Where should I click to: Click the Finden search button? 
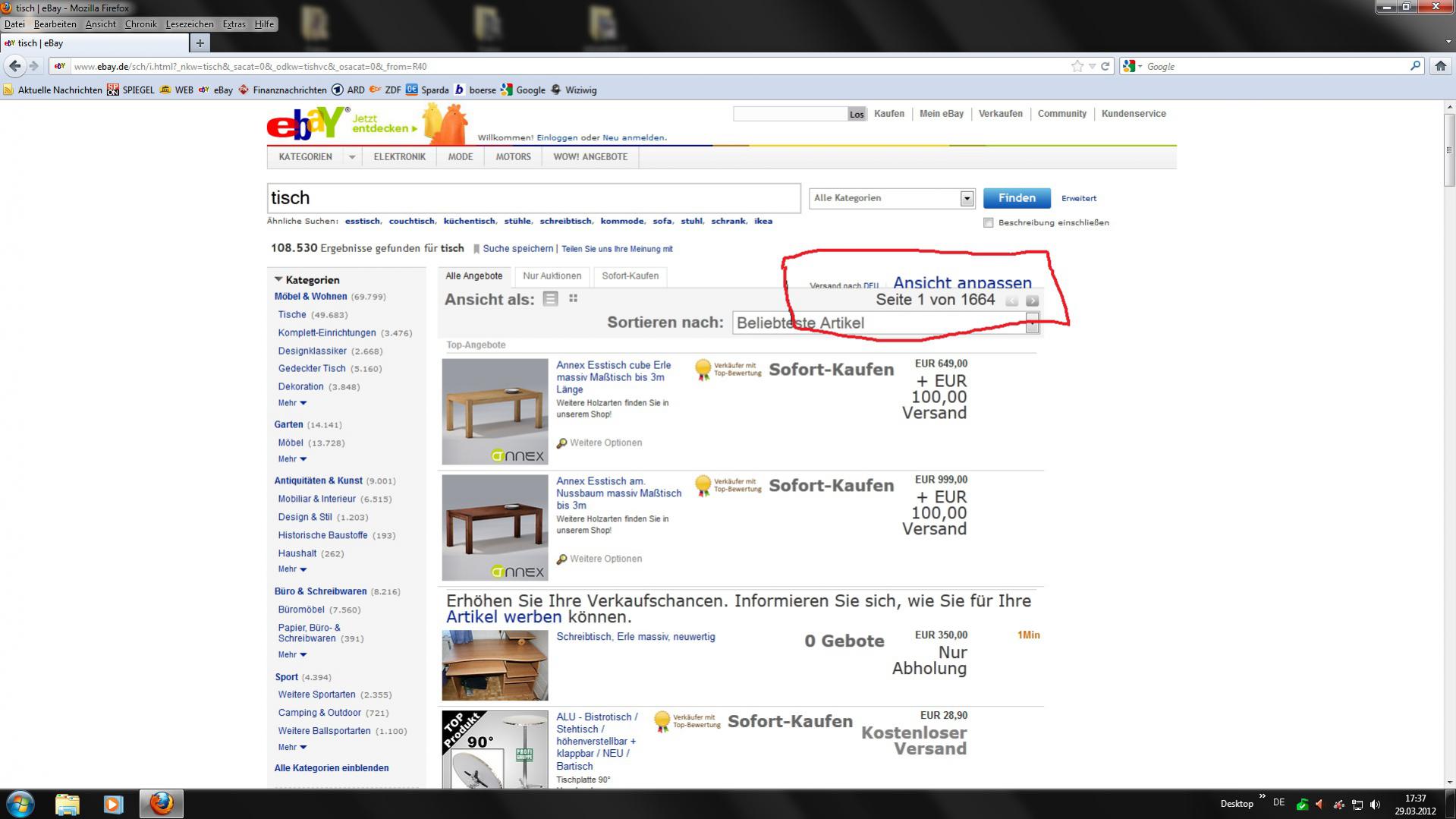[x=1017, y=198]
